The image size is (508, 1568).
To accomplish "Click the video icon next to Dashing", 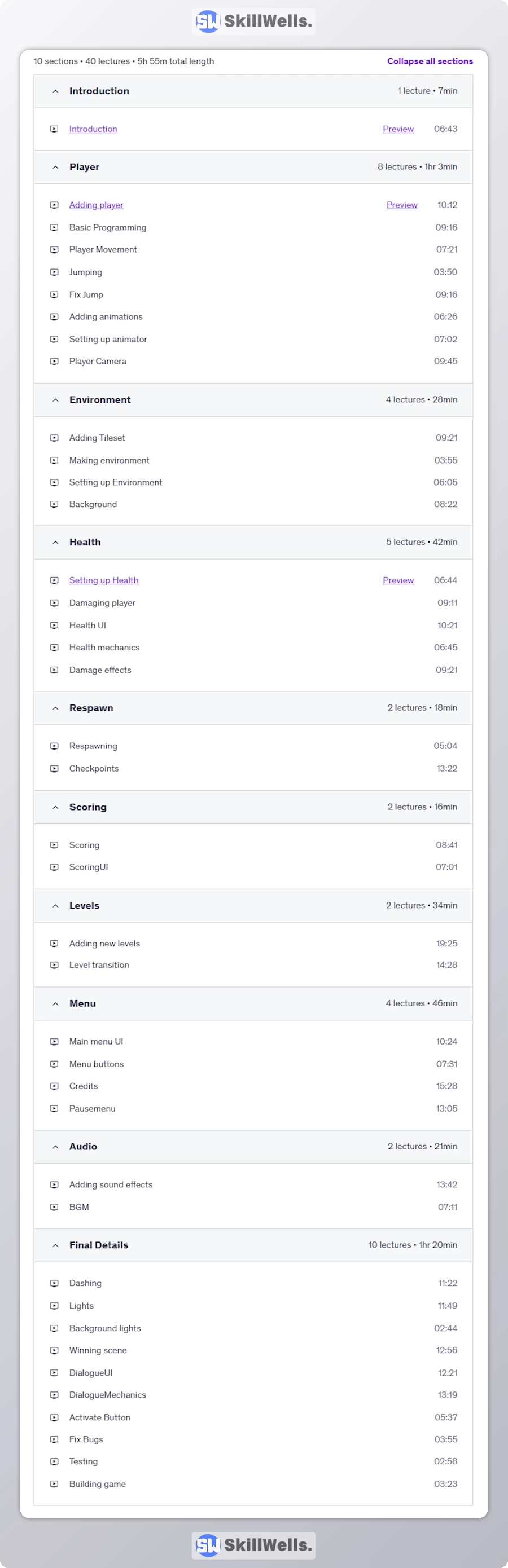I will click(54, 1283).
